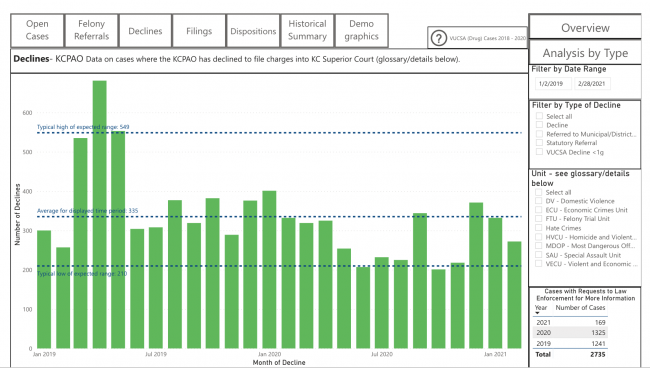Viewport: 650px width, 368px height.
Task: Click the tallest green bar in chart
Action: [99, 214]
